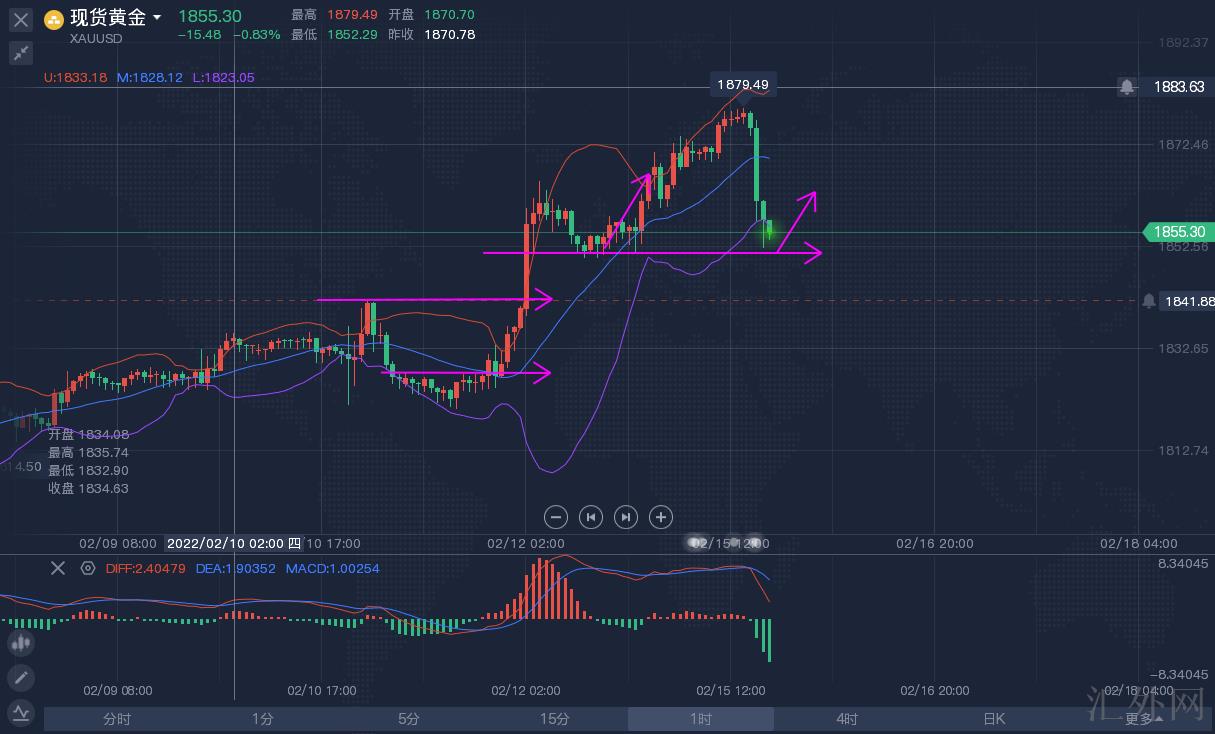Click the current price tag 1855.30

point(1176,232)
